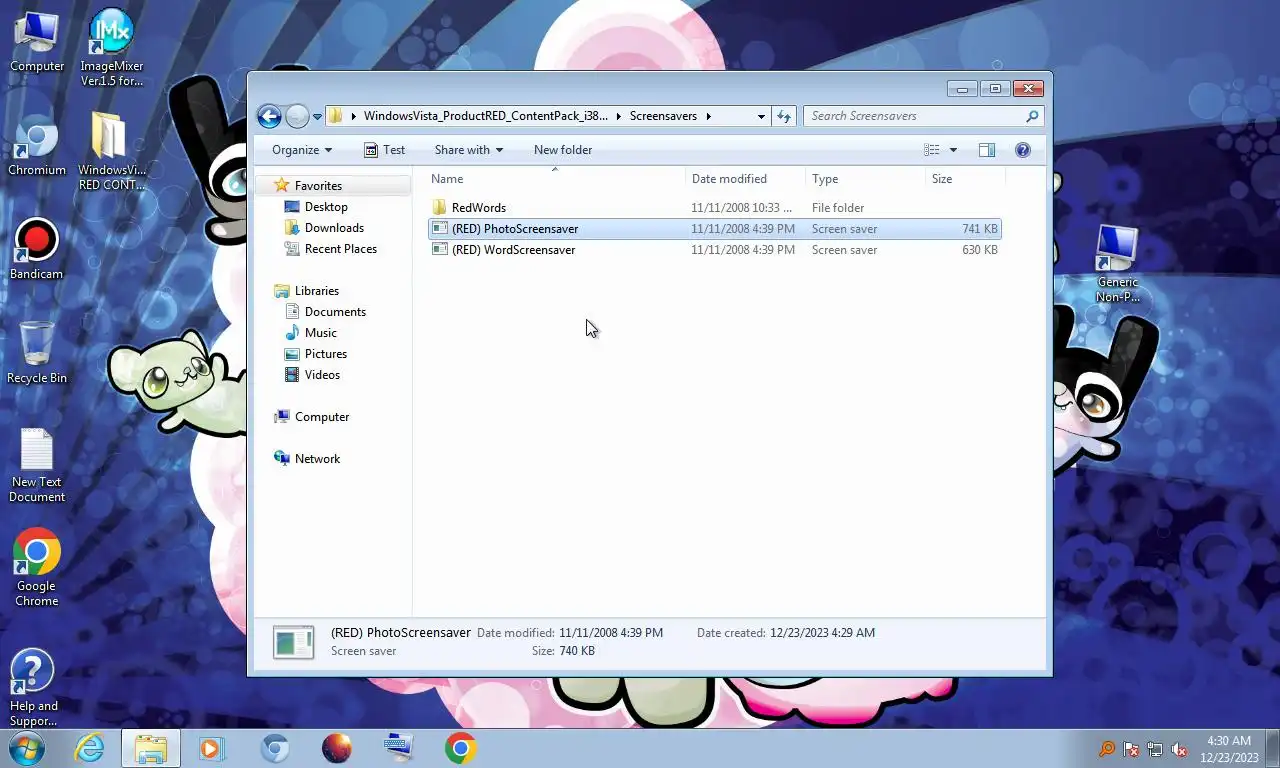Click the taskbar clock showing 4:30 AM
The width and height of the screenshot is (1280, 768).
[1229, 749]
